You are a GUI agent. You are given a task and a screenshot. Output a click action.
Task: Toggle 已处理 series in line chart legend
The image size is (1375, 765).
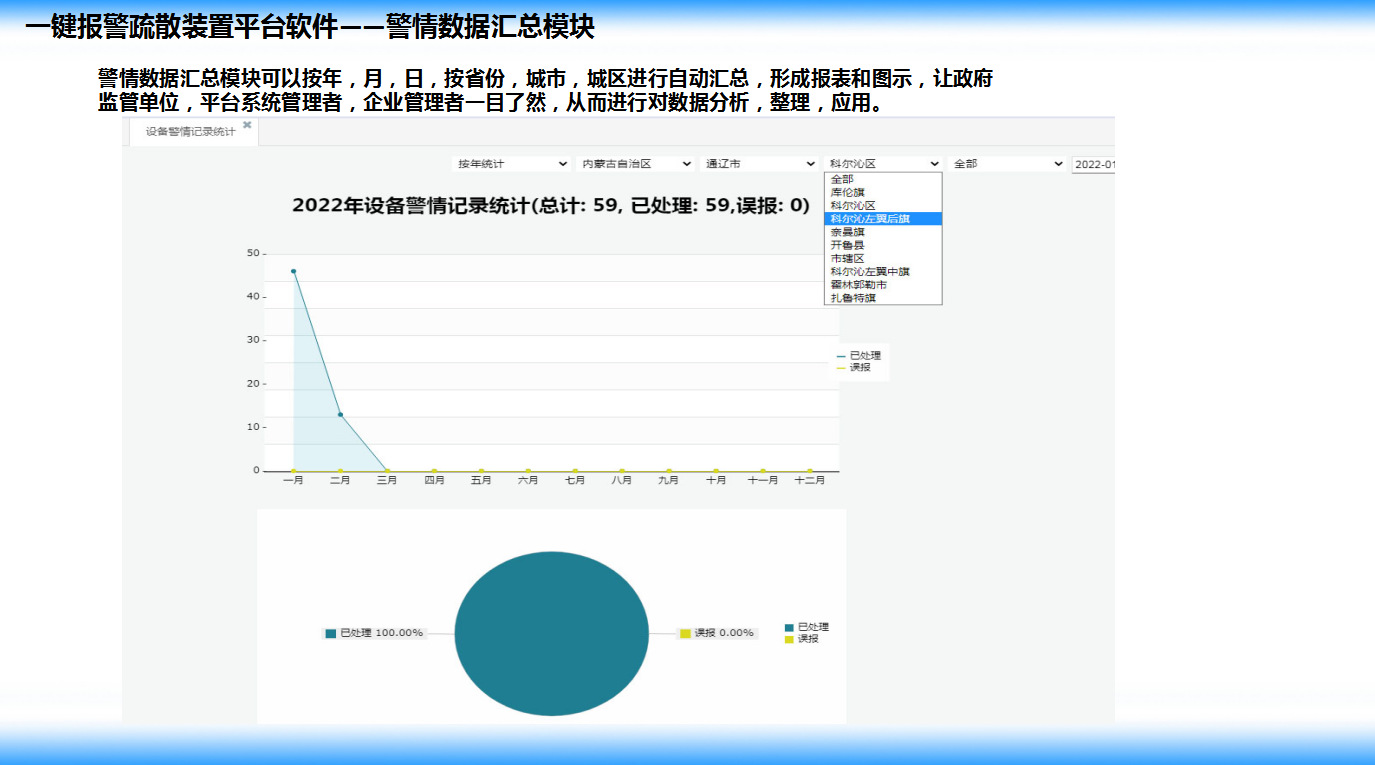(x=859, y=356)
